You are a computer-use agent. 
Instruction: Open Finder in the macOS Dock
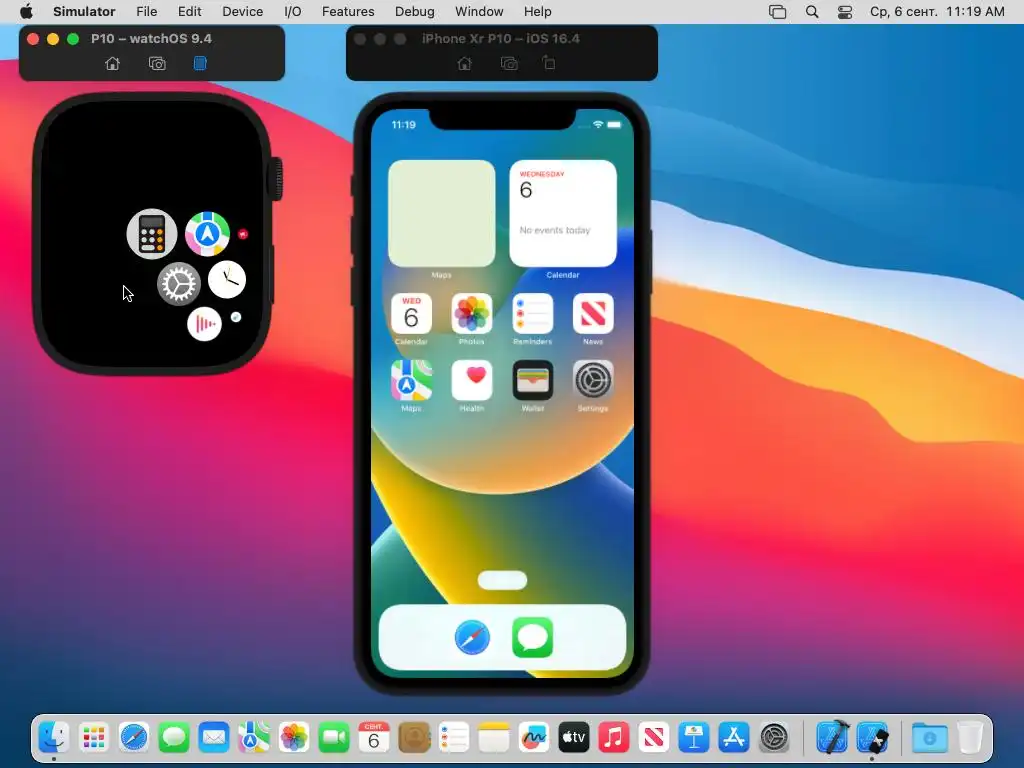coord(54,738)
